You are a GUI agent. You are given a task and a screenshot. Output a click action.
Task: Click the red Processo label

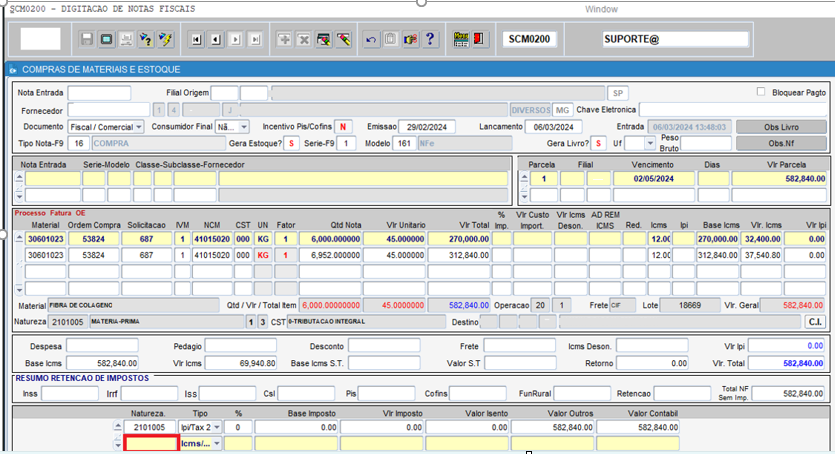click(30, 213)
